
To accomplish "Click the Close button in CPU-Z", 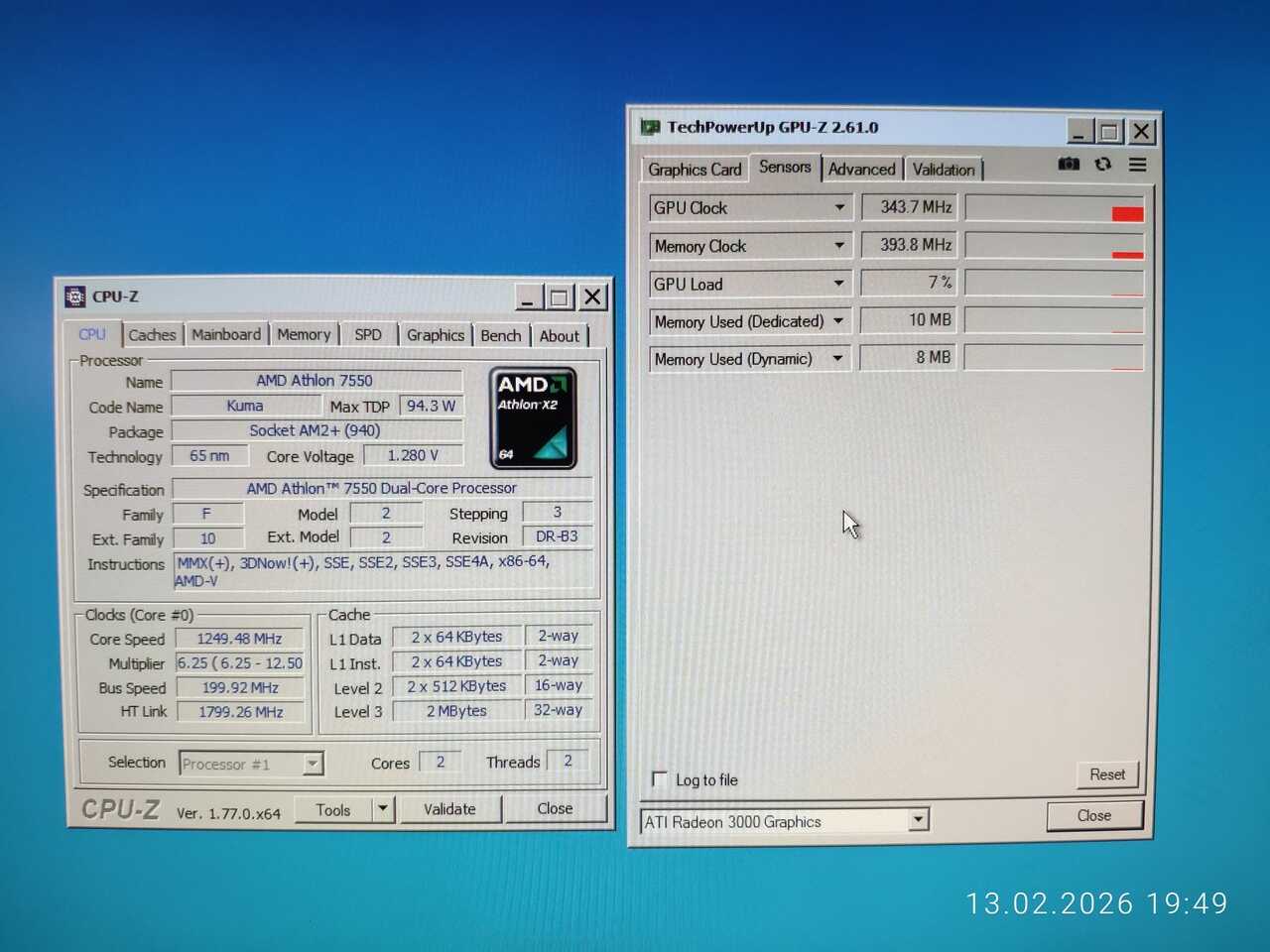I will point(555,808).
